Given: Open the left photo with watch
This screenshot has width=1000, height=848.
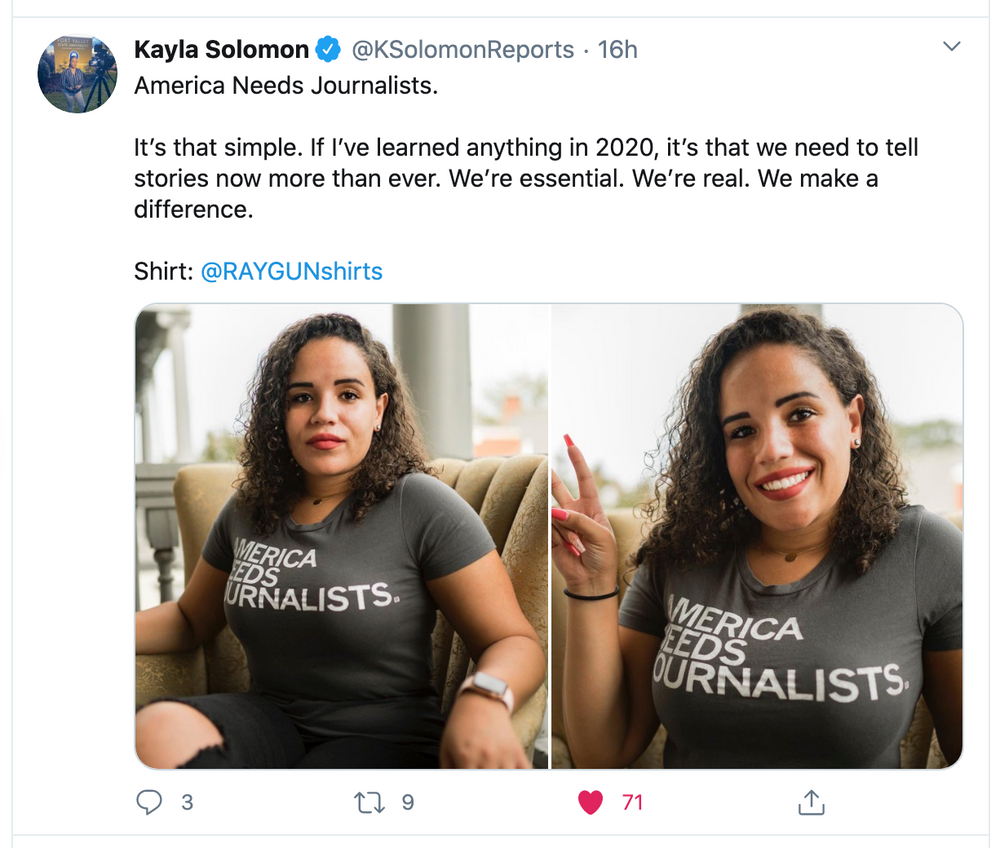Looking at the screenshot, I should tap(342, 536).
